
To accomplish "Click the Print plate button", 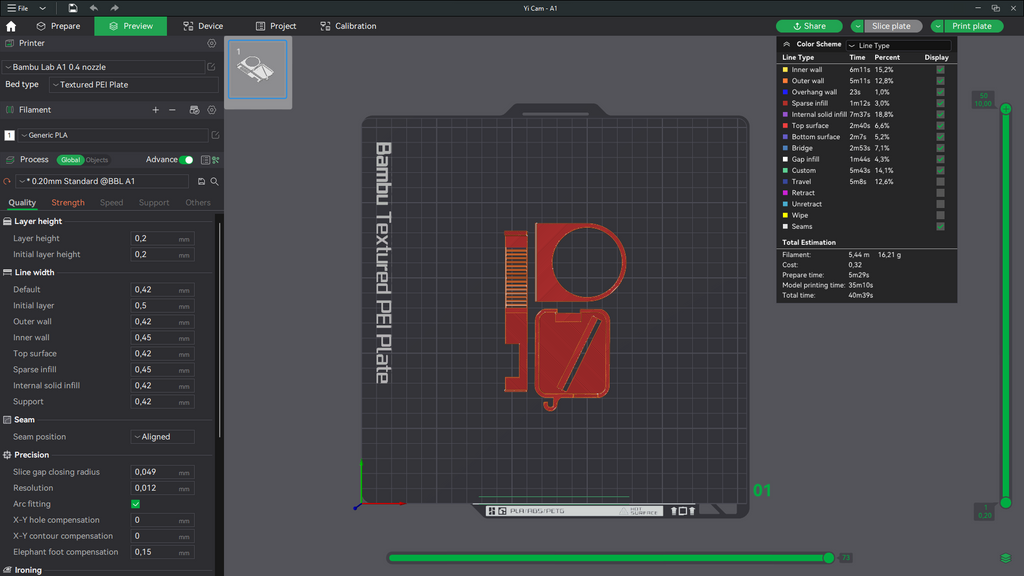I will coord(972,26).
